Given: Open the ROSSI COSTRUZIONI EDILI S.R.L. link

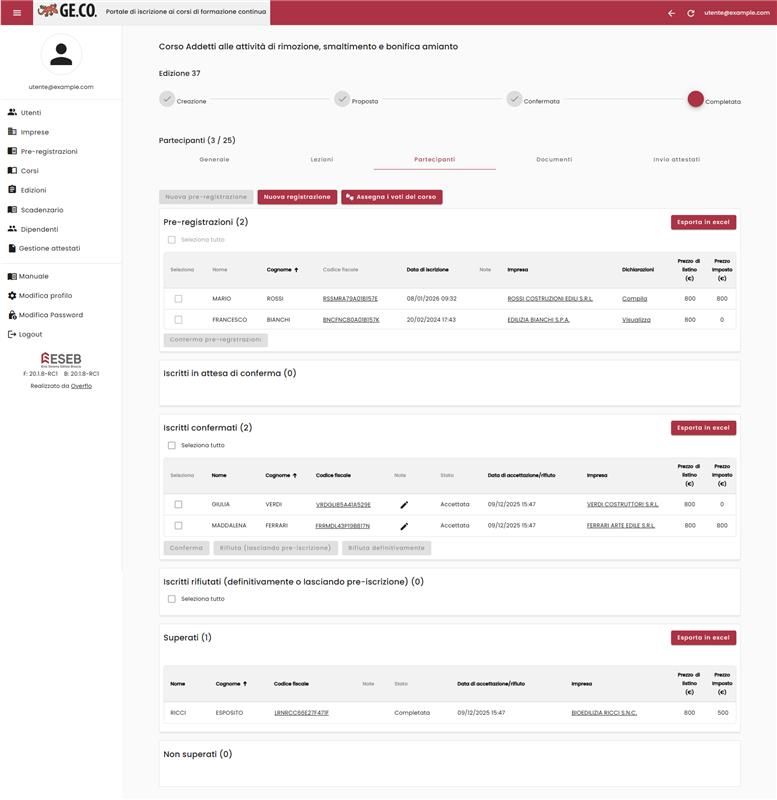Looking at the screenshot, I should tap(549, 299).
